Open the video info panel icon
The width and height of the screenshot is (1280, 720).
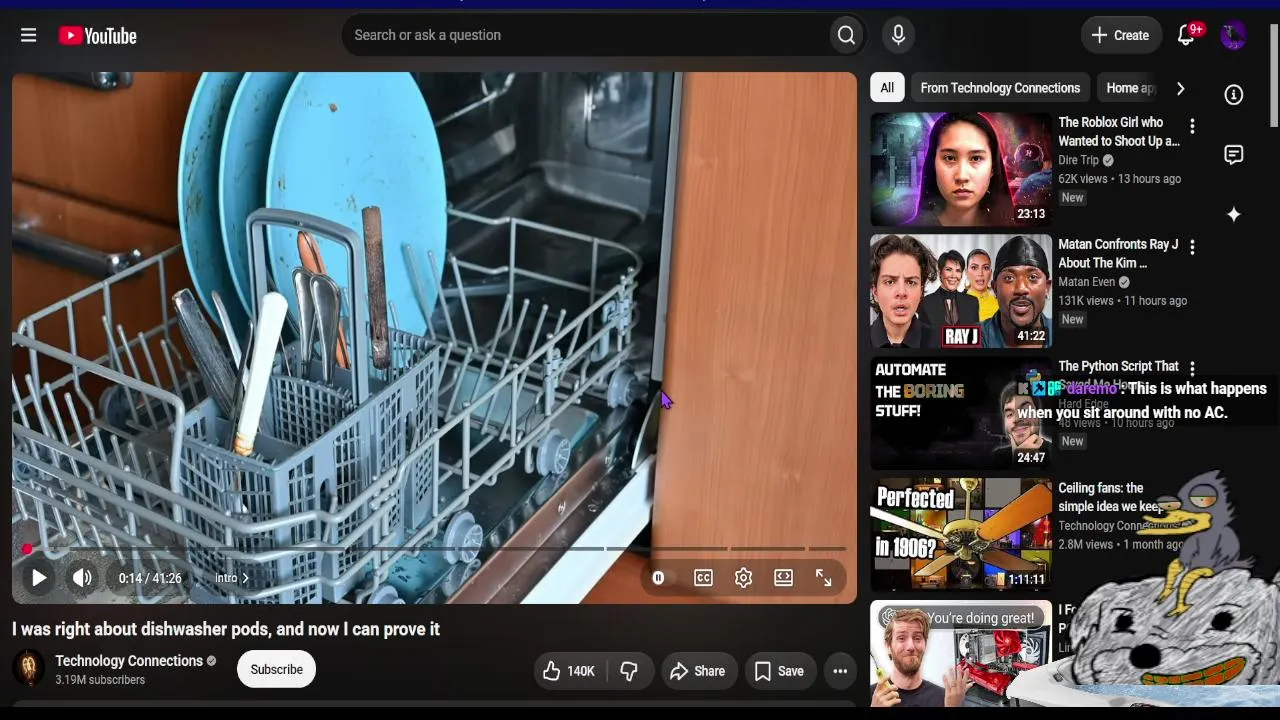1234,94
